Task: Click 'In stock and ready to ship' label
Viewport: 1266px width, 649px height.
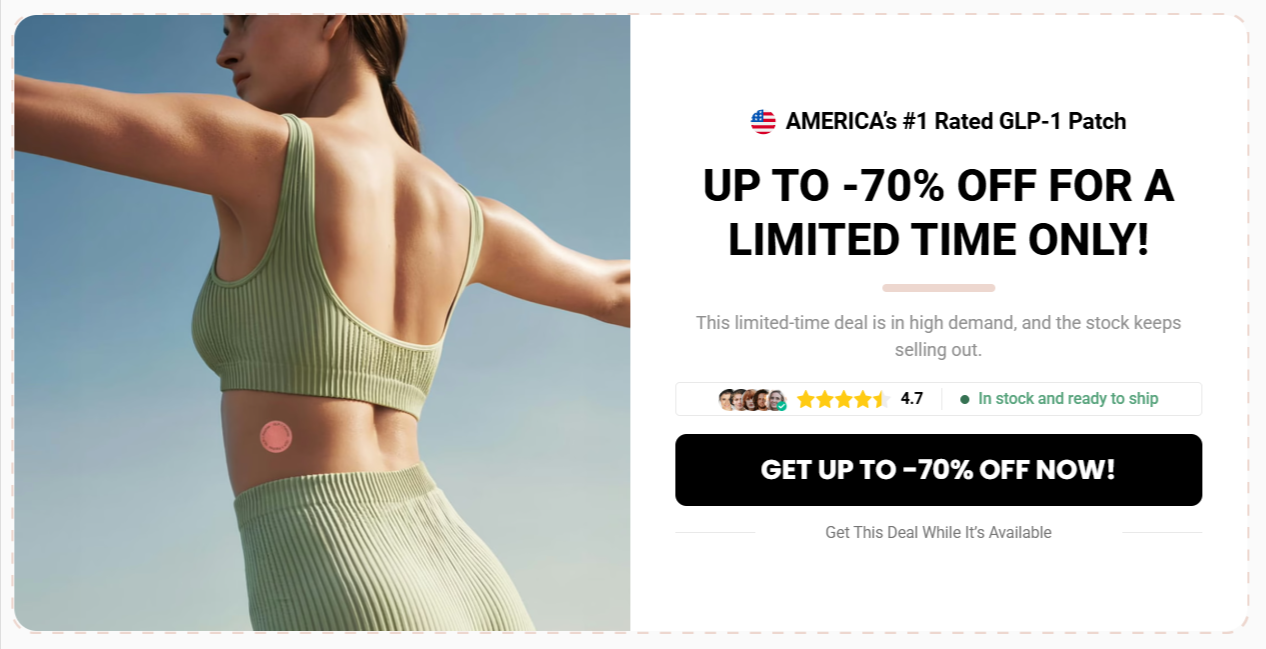Action: click(1068, 399)
